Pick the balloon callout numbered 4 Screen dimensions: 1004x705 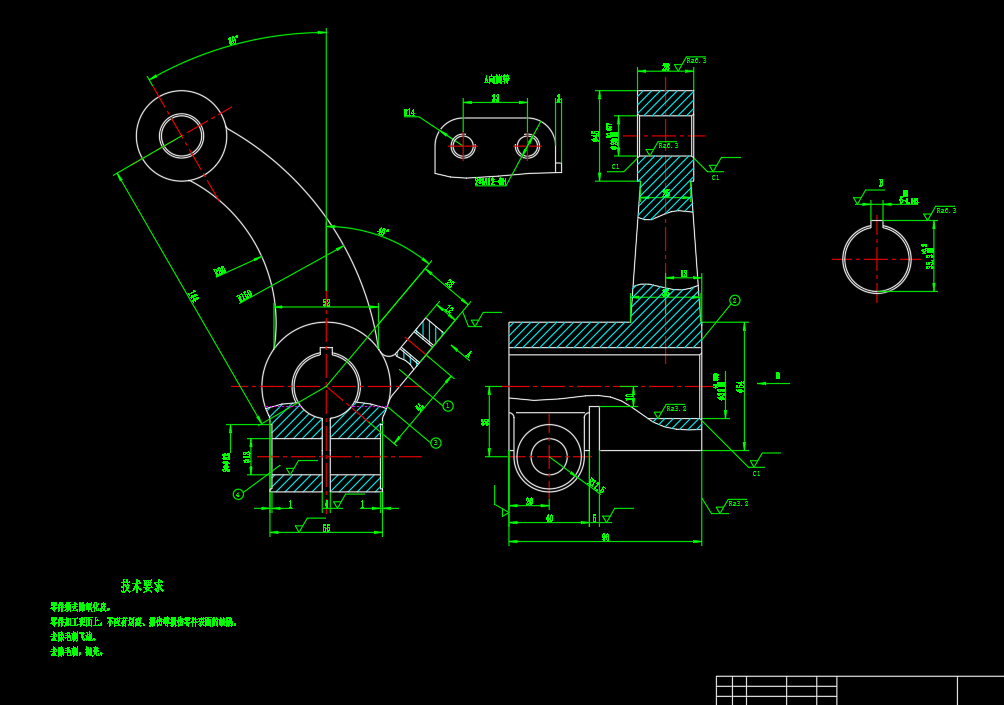coord(238,494)
